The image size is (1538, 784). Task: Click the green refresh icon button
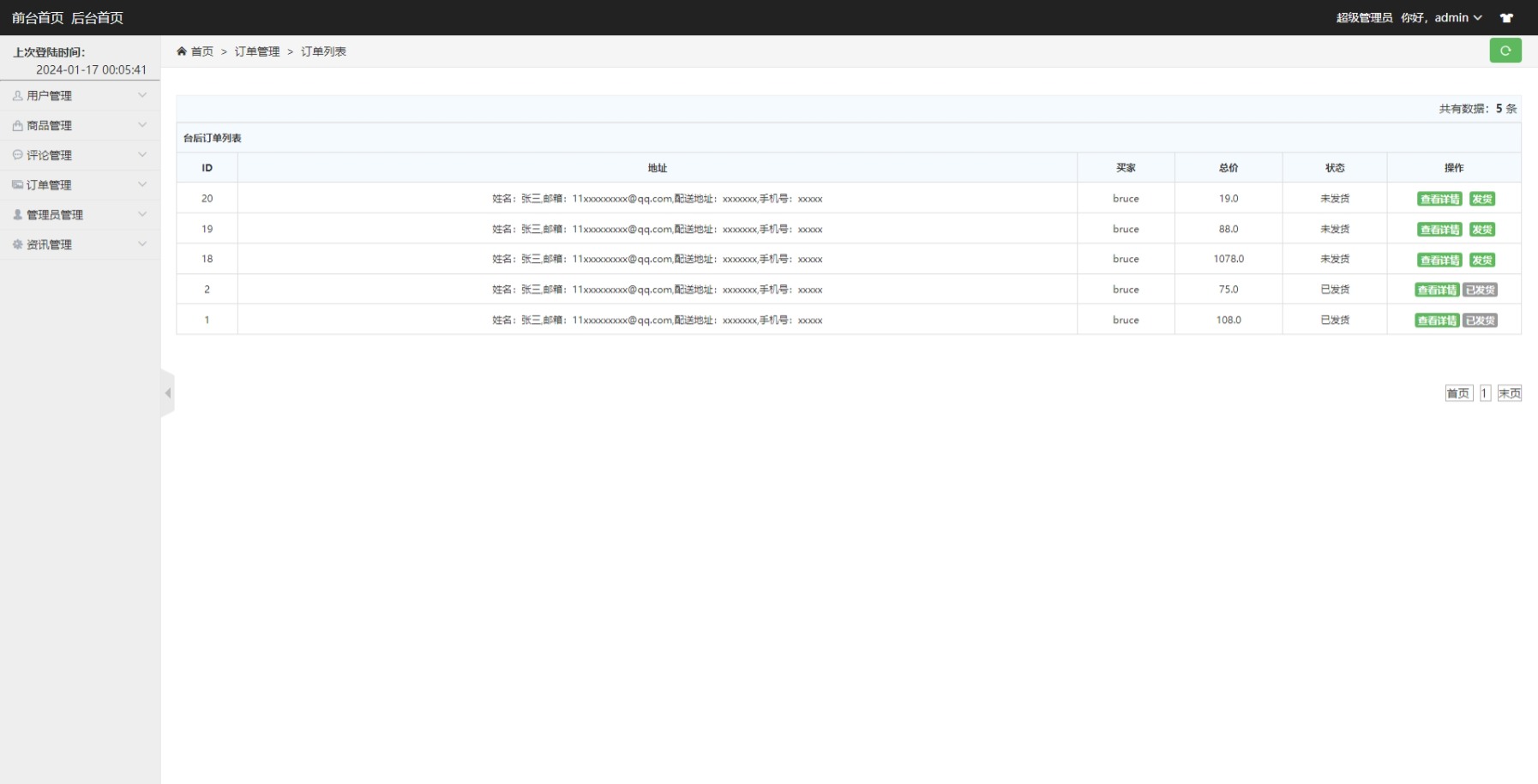pyautogui.click(x=1505, y=51)
